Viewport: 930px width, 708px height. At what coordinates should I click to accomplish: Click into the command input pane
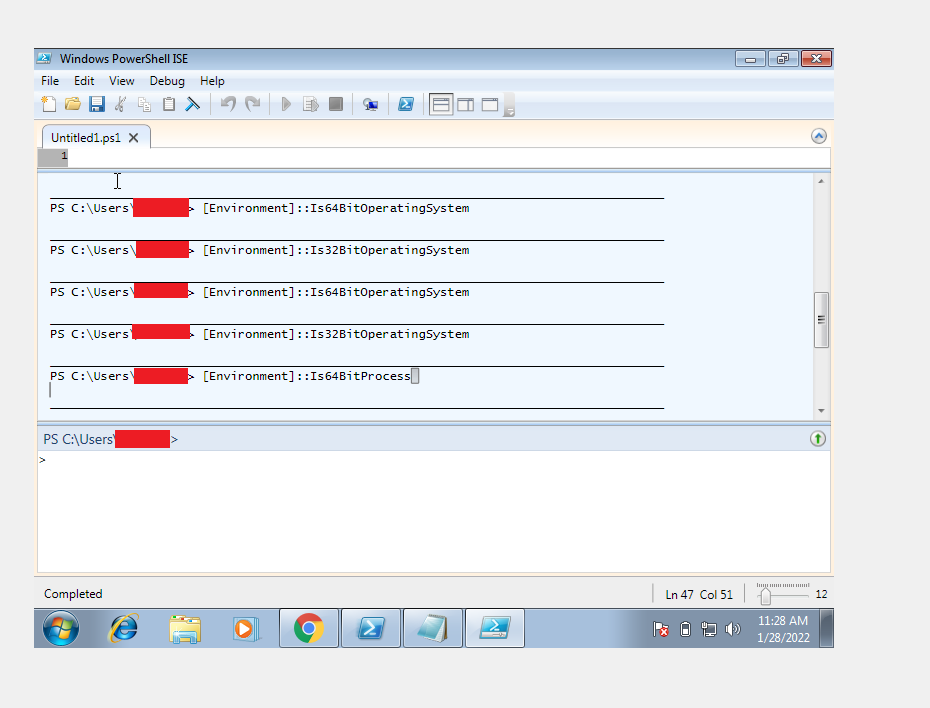tap(434, 511)
